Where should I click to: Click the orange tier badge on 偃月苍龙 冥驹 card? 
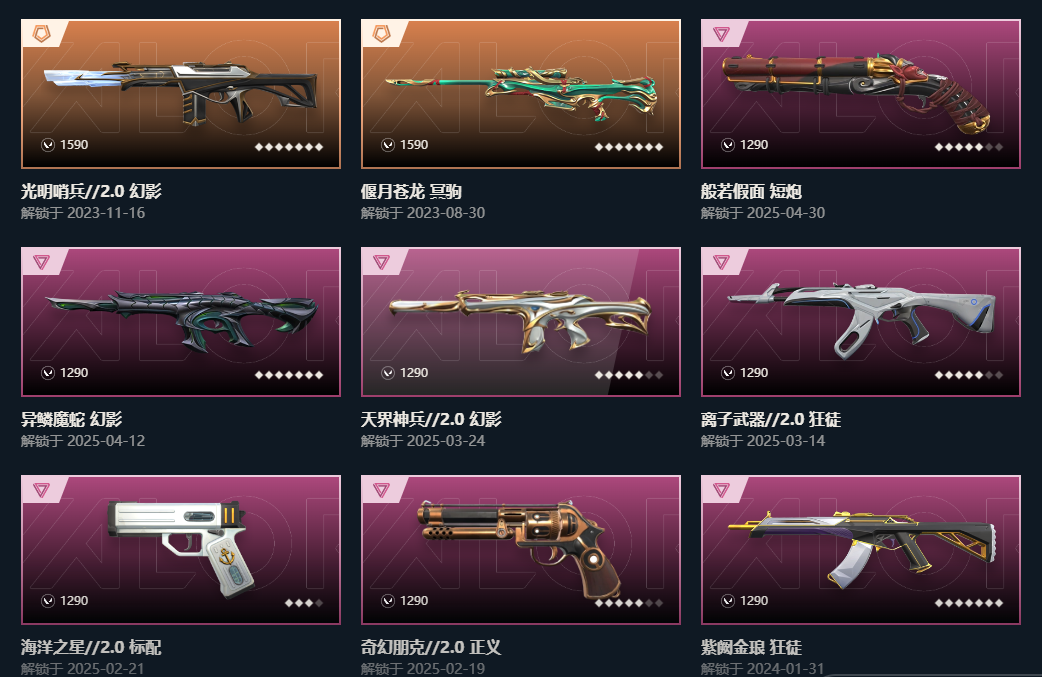pyautogui.click(x=381, y=33)
